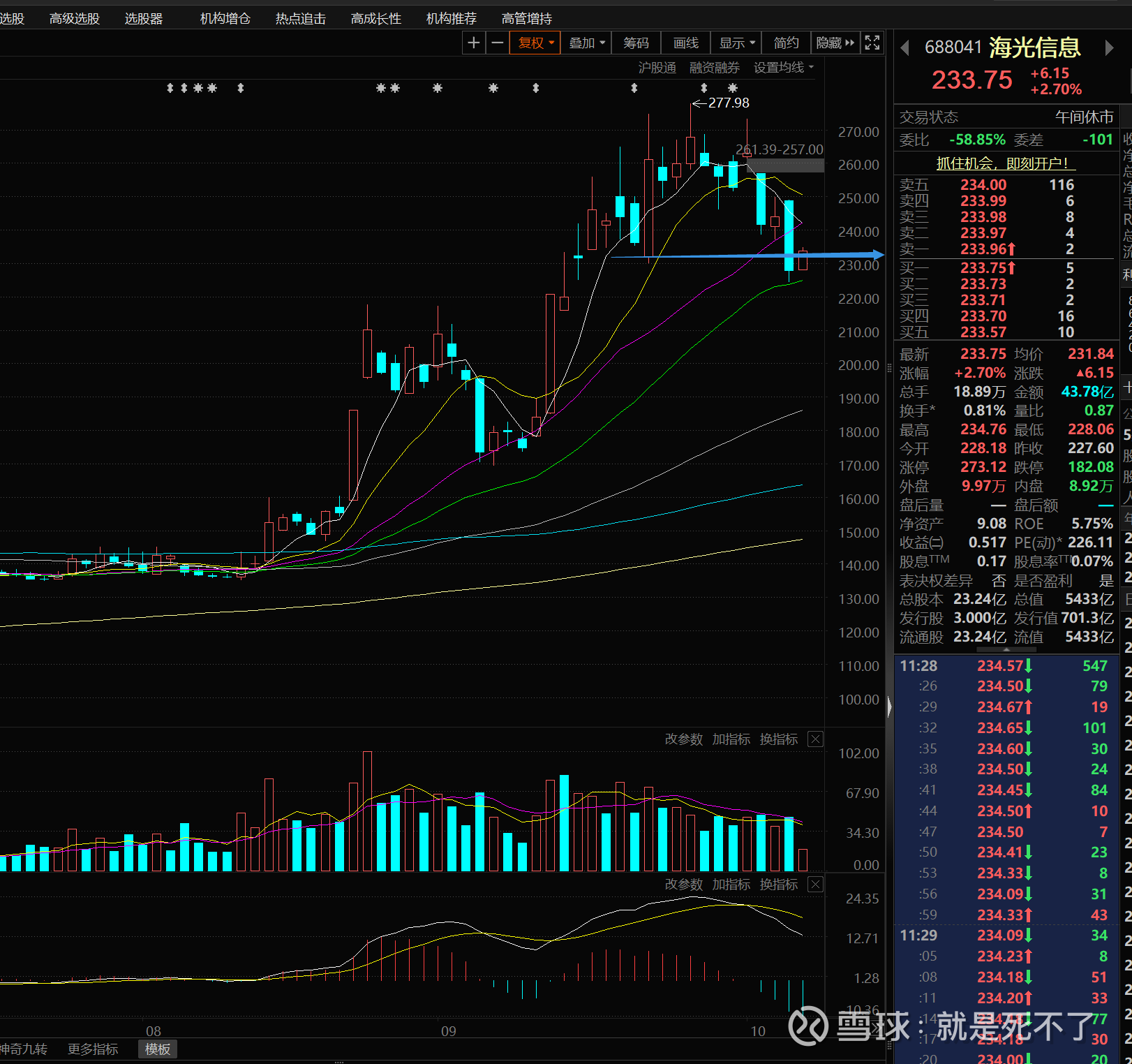The width and height of the screenshot is (1132, 1064).
Task: Close the MACD indicator panel
Action: 815,884
